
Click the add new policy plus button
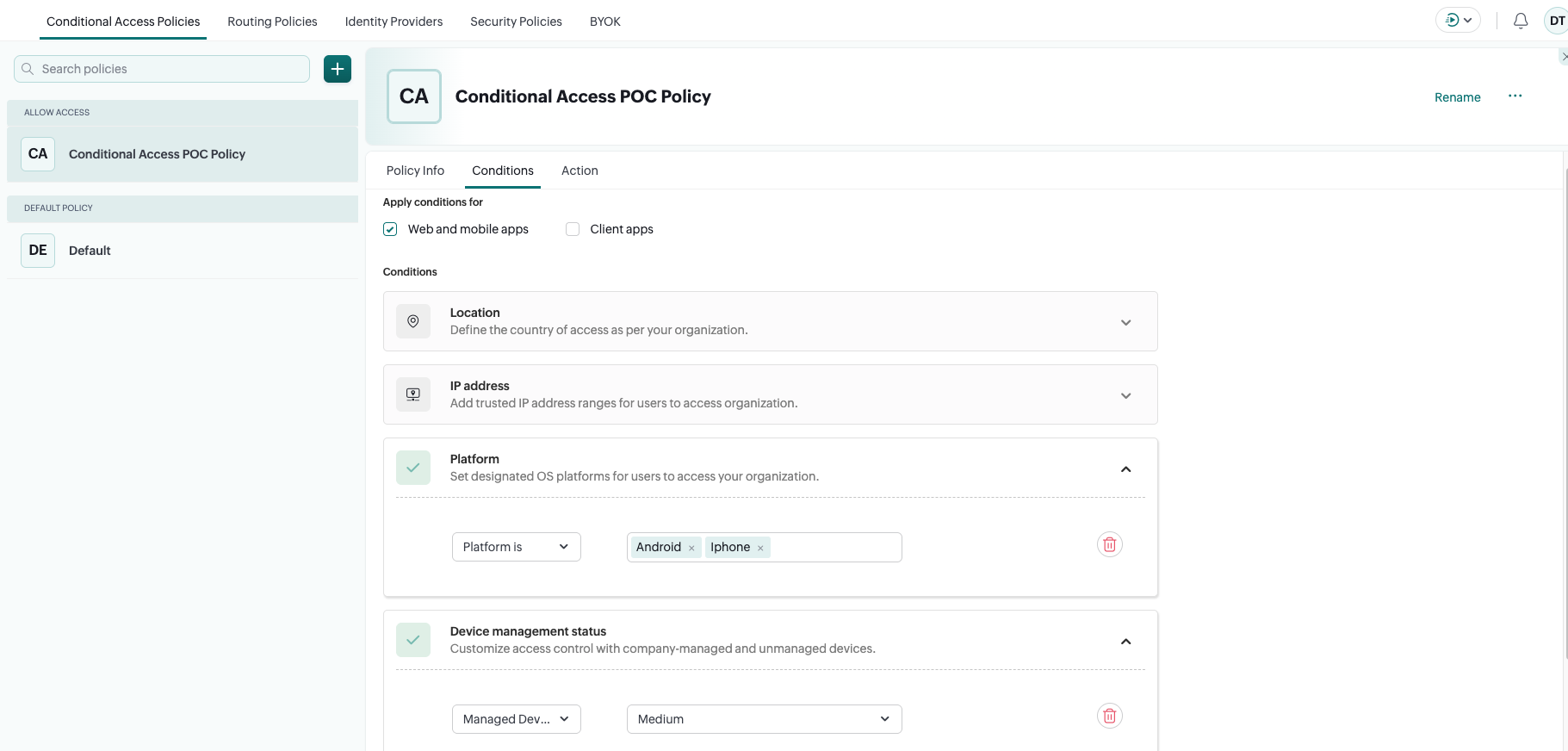click(338, 69)
